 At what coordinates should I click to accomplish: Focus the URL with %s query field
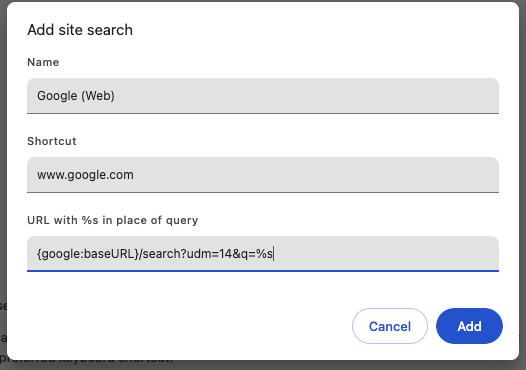263,254
